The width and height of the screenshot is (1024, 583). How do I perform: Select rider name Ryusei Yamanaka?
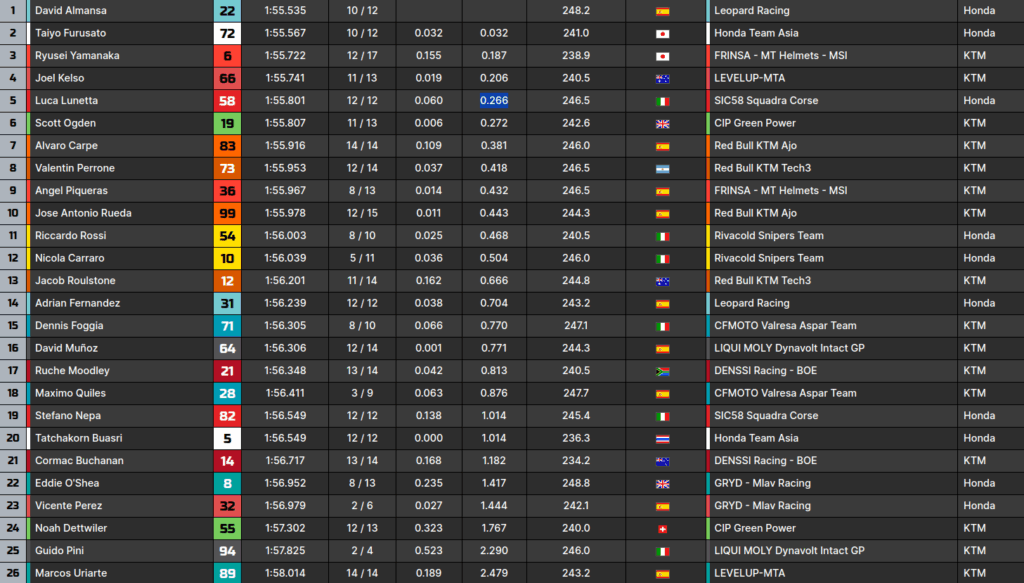click(77, 55)
